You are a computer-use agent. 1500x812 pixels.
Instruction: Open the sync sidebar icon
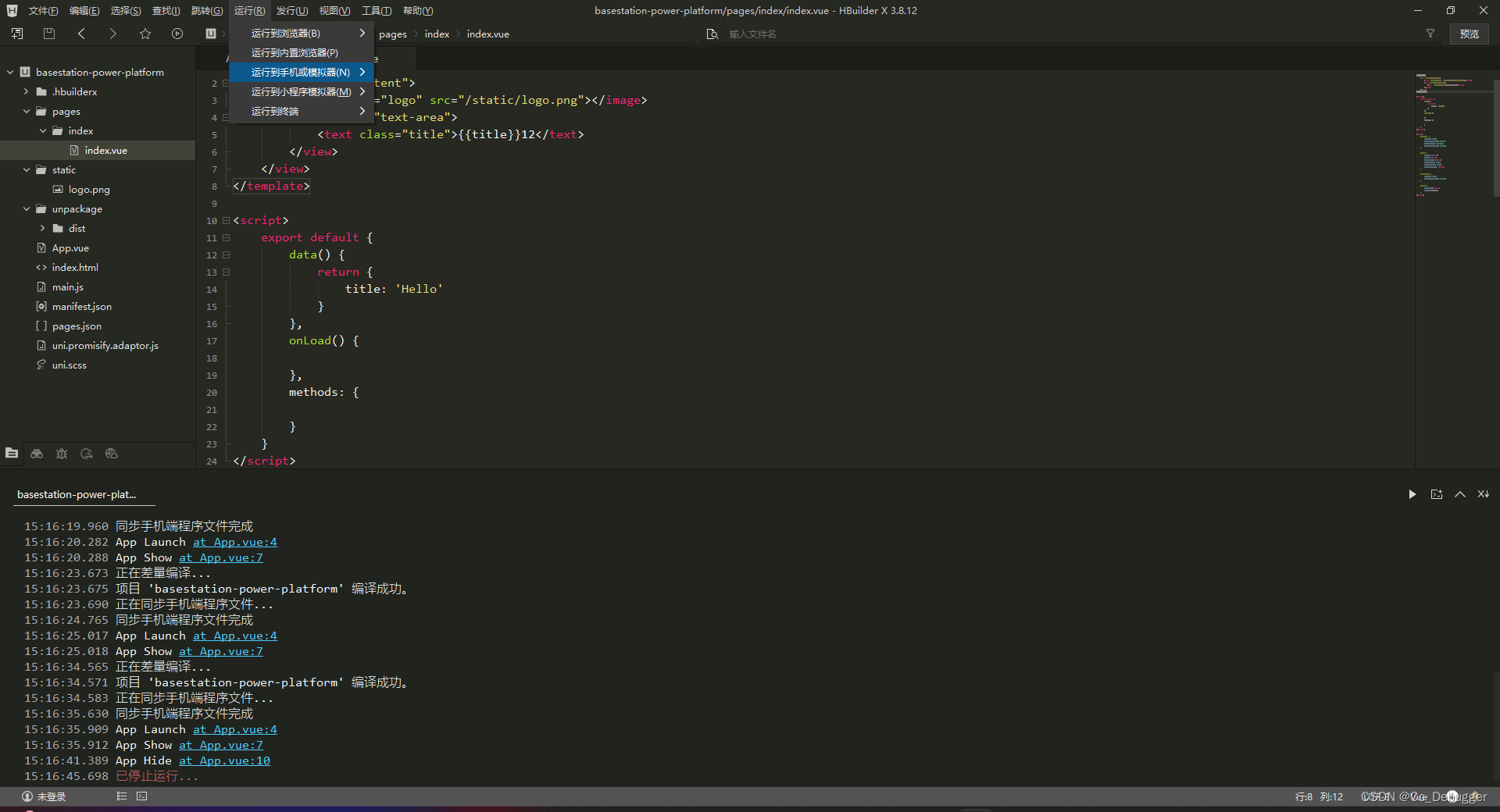(x=87, y=453)
